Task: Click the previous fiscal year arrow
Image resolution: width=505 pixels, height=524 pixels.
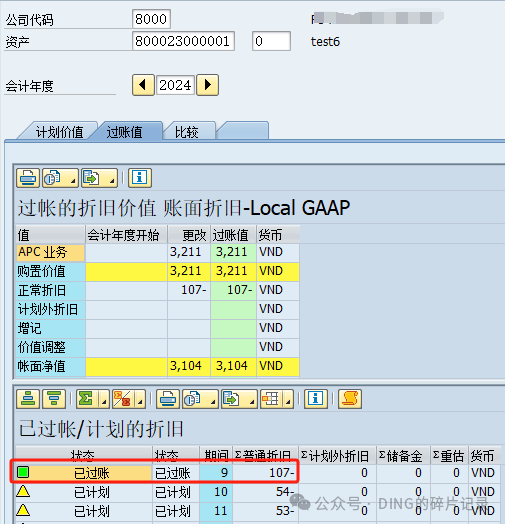Action: click(x=143, y=85)
